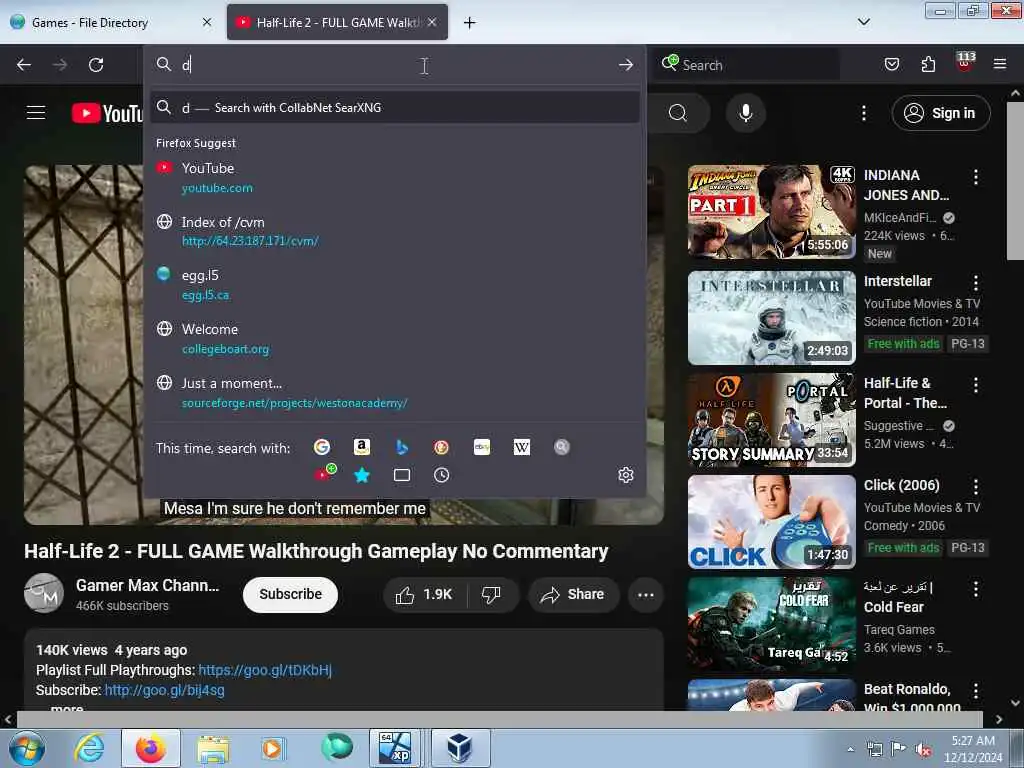This screenshot has height=768, width=1024.
Task: Subscribe to Gamer Max Channel
Action: point(290,594)
